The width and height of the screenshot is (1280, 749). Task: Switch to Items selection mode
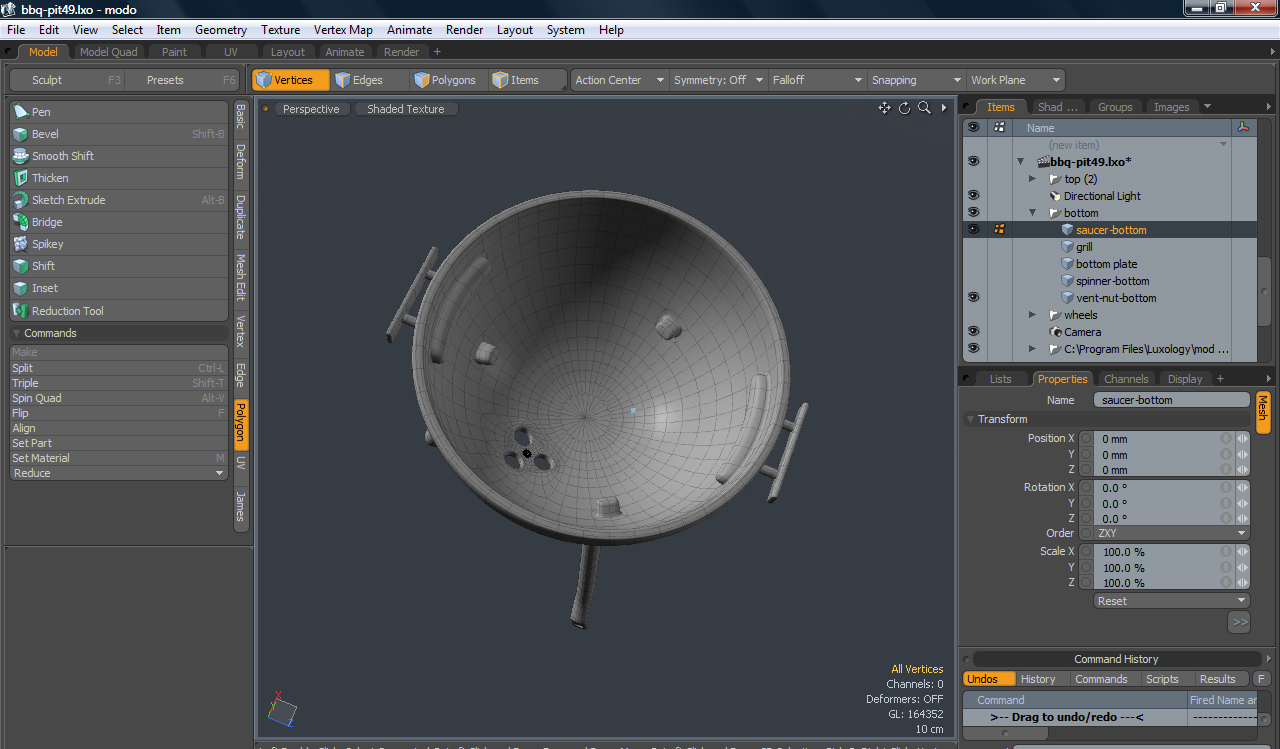[527, 80]
